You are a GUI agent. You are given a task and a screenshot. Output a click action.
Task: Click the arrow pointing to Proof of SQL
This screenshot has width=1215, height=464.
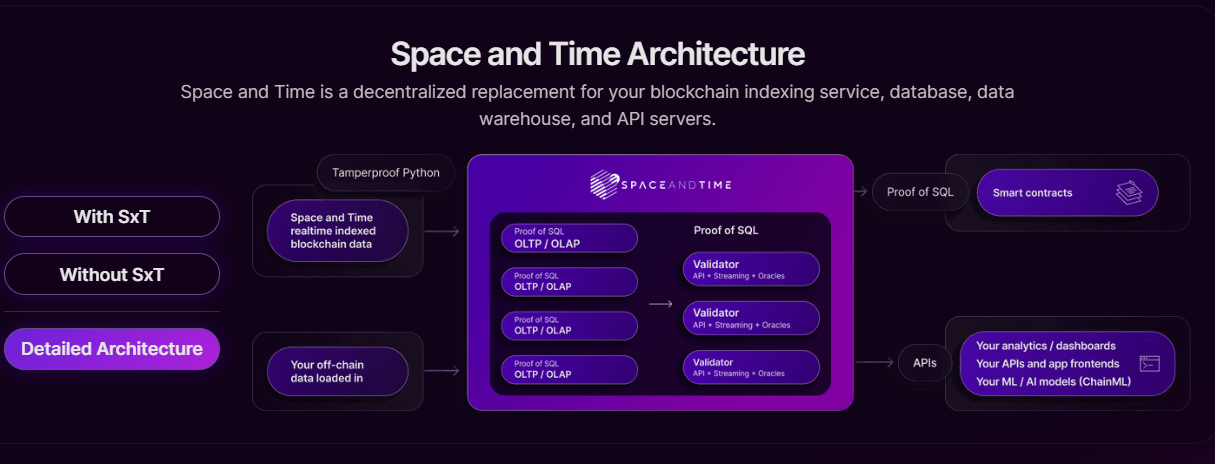pos(860,192)
